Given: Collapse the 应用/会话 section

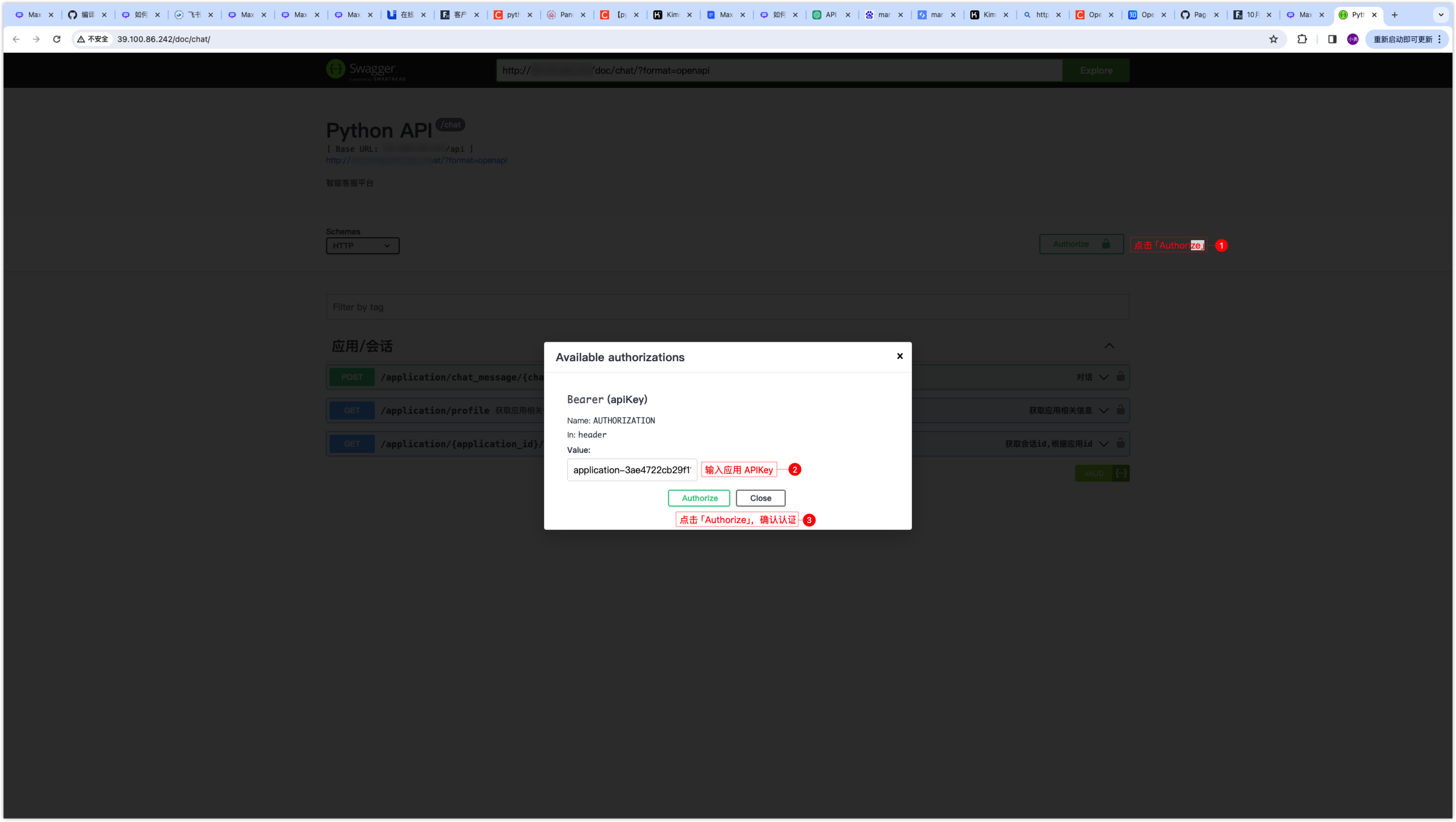Looking at the screenshot, I should tap(1108, 345).
